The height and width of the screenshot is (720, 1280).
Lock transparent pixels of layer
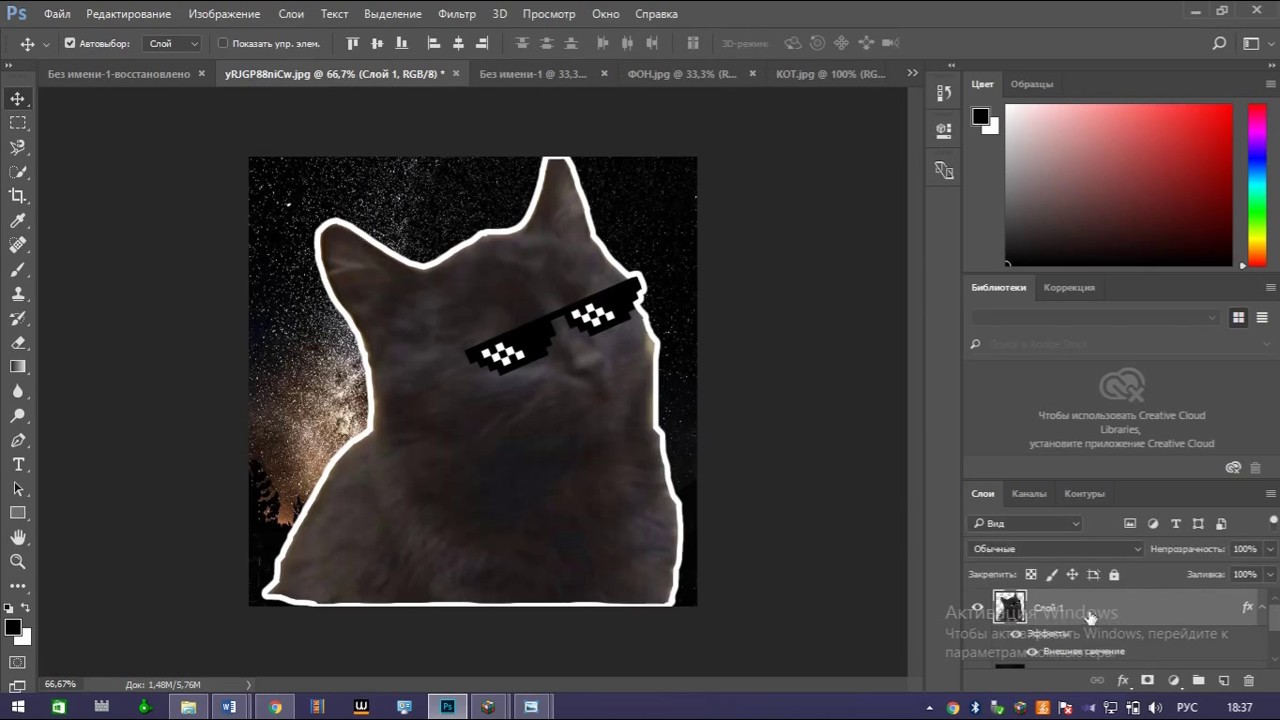point(1031,575)
